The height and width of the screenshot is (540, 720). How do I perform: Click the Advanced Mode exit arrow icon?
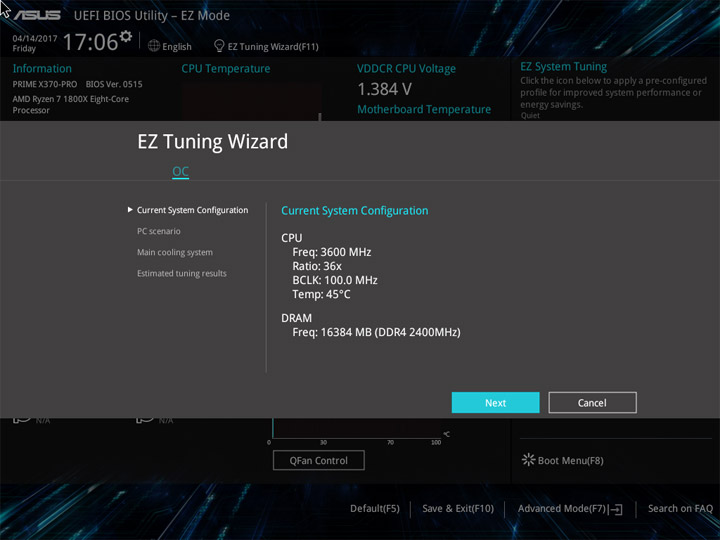pos(616,509)
